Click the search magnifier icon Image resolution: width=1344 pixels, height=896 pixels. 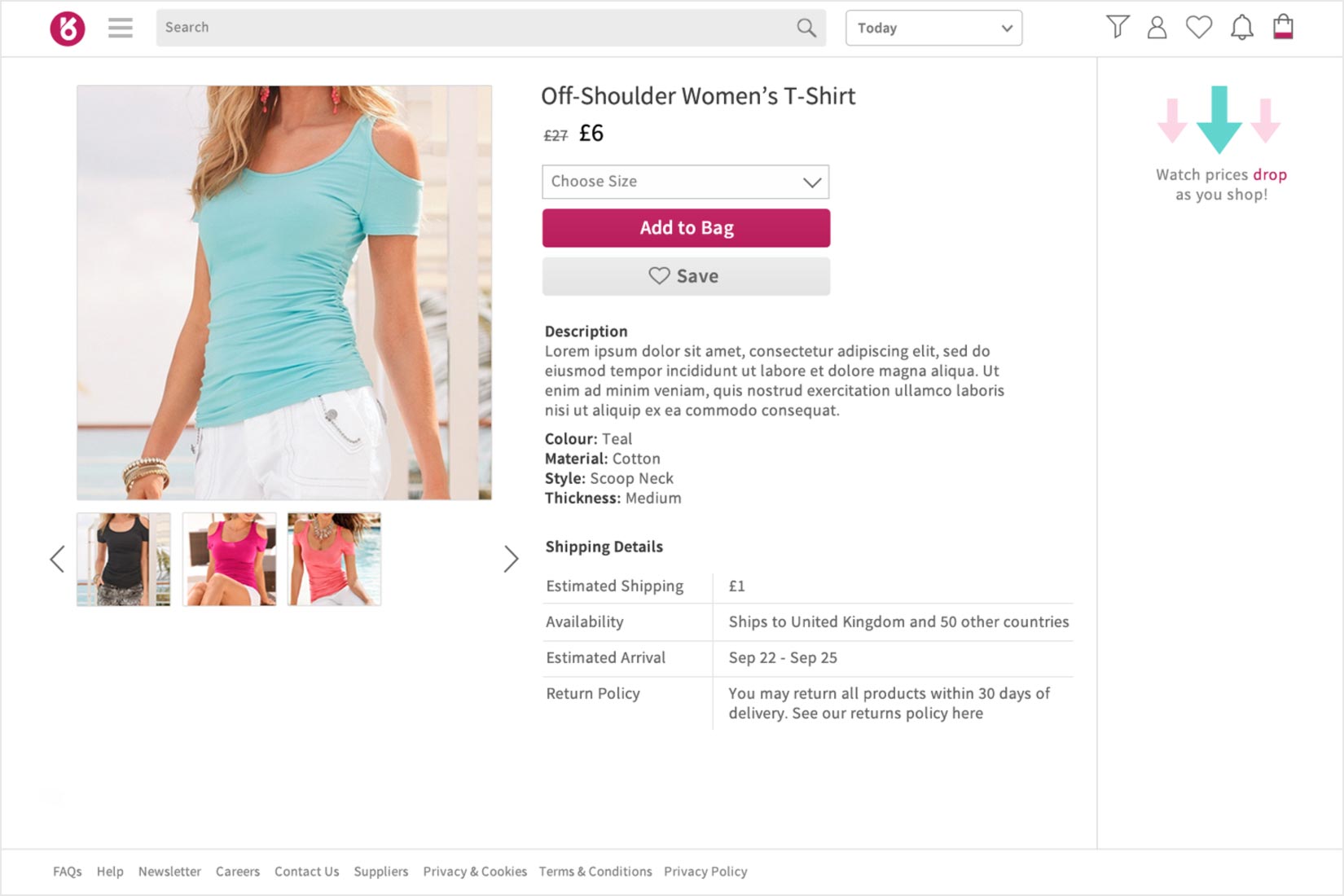tap(806, 28)
